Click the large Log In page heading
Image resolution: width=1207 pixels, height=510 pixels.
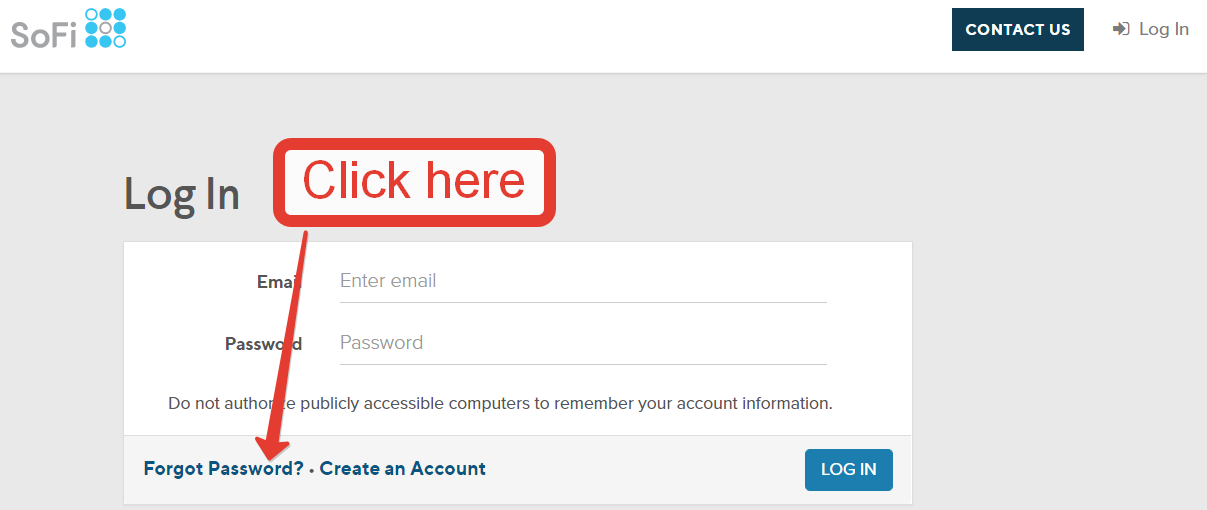[182, 194]
